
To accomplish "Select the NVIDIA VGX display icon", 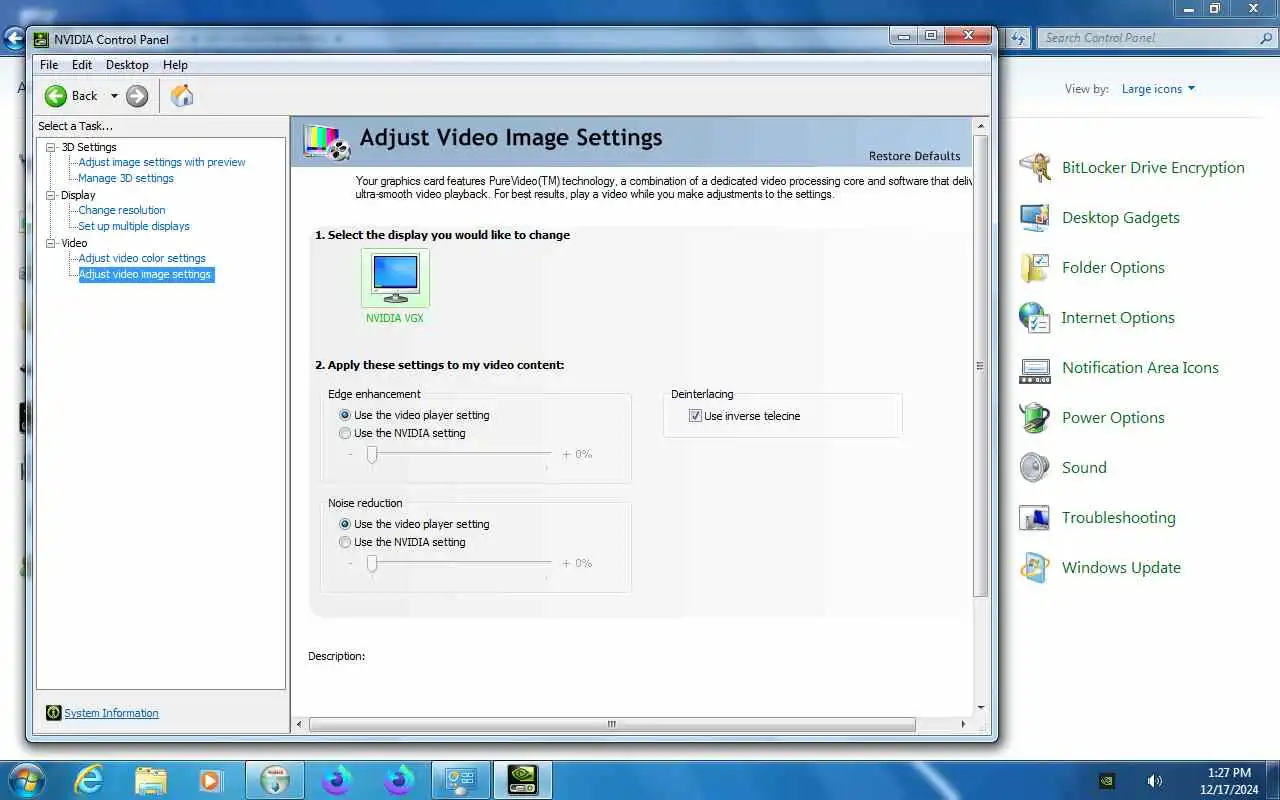I will point(395,278).
